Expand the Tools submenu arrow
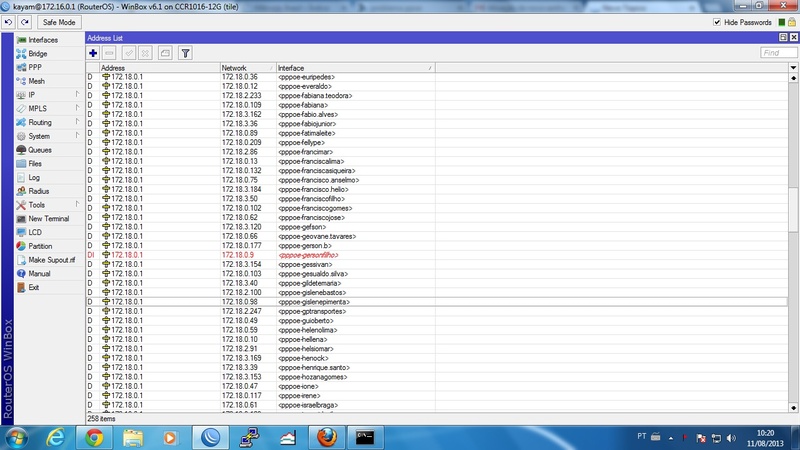This screenshot has width=800, height=450. 77,205
